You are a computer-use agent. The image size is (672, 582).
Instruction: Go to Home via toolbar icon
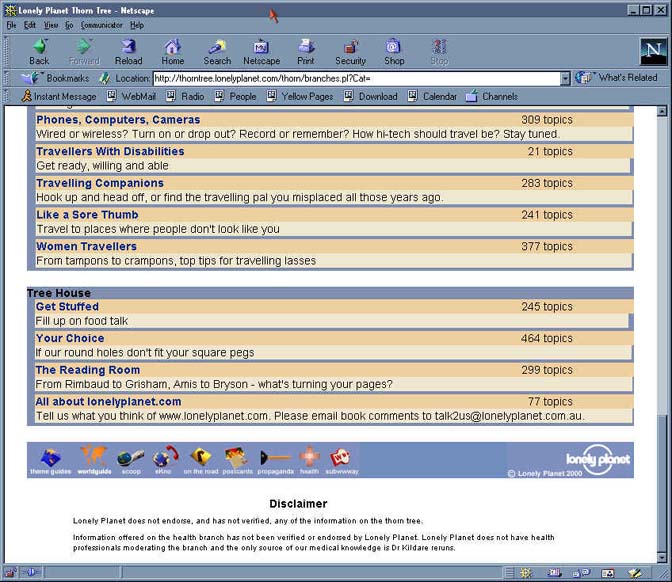173,51
